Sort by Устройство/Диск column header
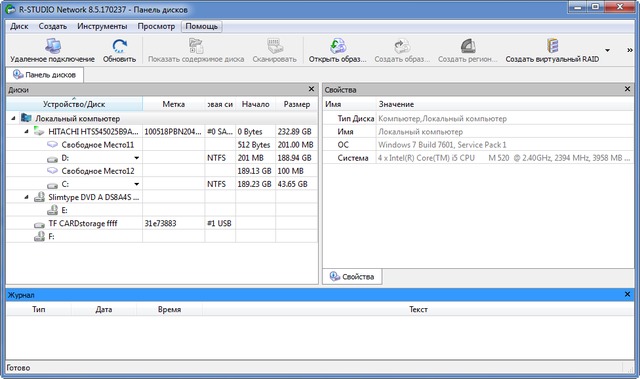Screen dimensions: 640x379 click(x=74, y=104)
